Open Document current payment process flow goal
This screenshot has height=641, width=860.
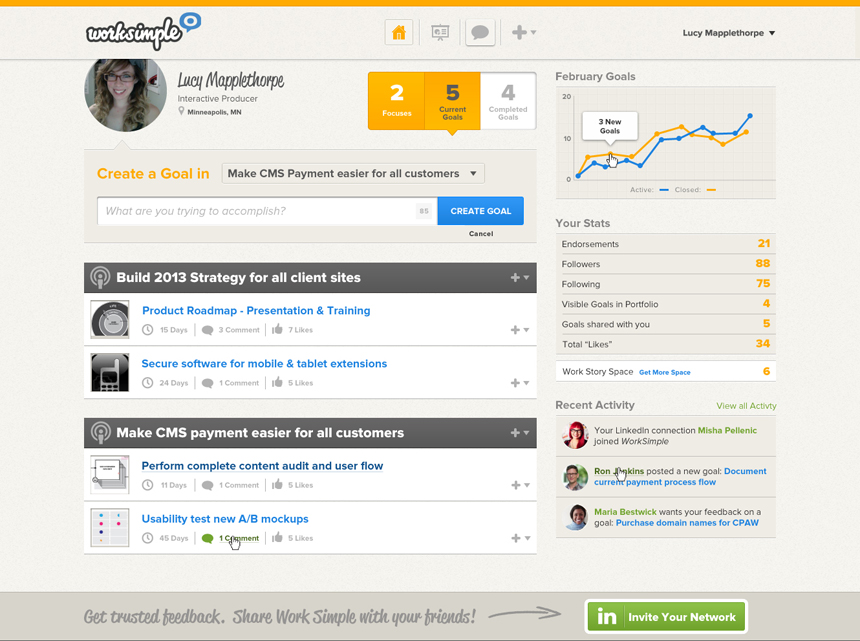(x=680, y=477)
